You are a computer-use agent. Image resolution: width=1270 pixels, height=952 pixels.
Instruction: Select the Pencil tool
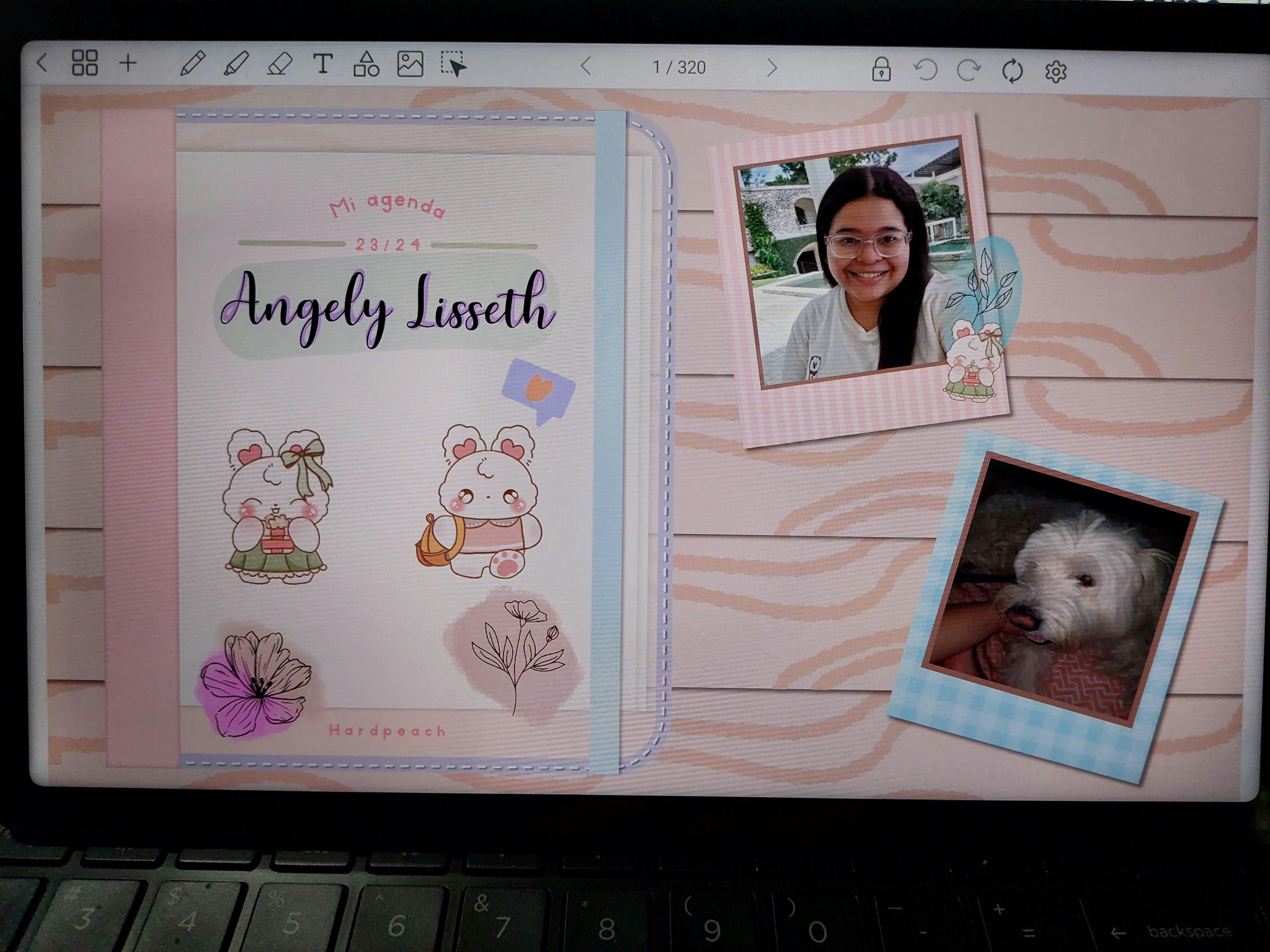tap(192, 63)
